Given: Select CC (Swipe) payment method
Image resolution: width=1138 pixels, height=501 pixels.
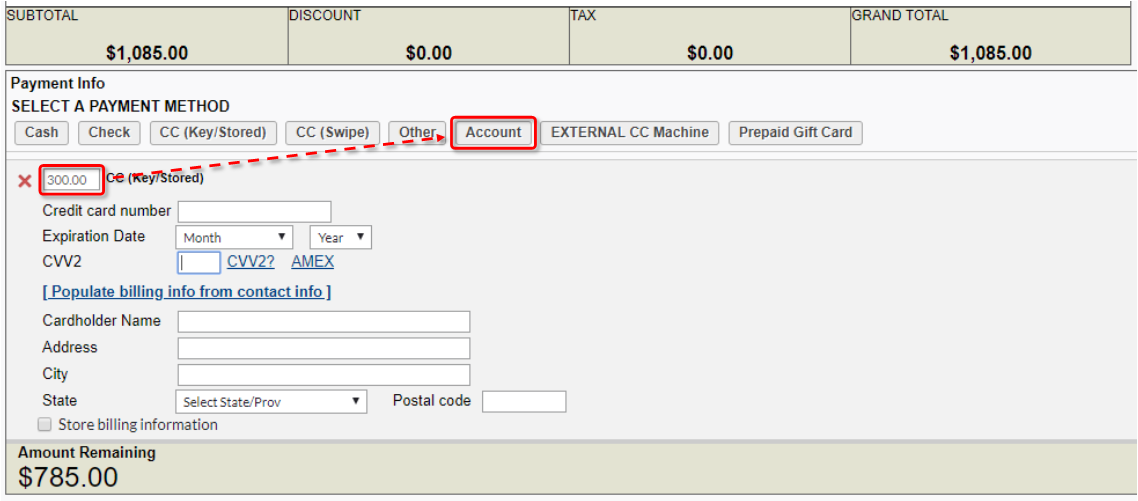Looking at the screenshot, I should (332, 133).
